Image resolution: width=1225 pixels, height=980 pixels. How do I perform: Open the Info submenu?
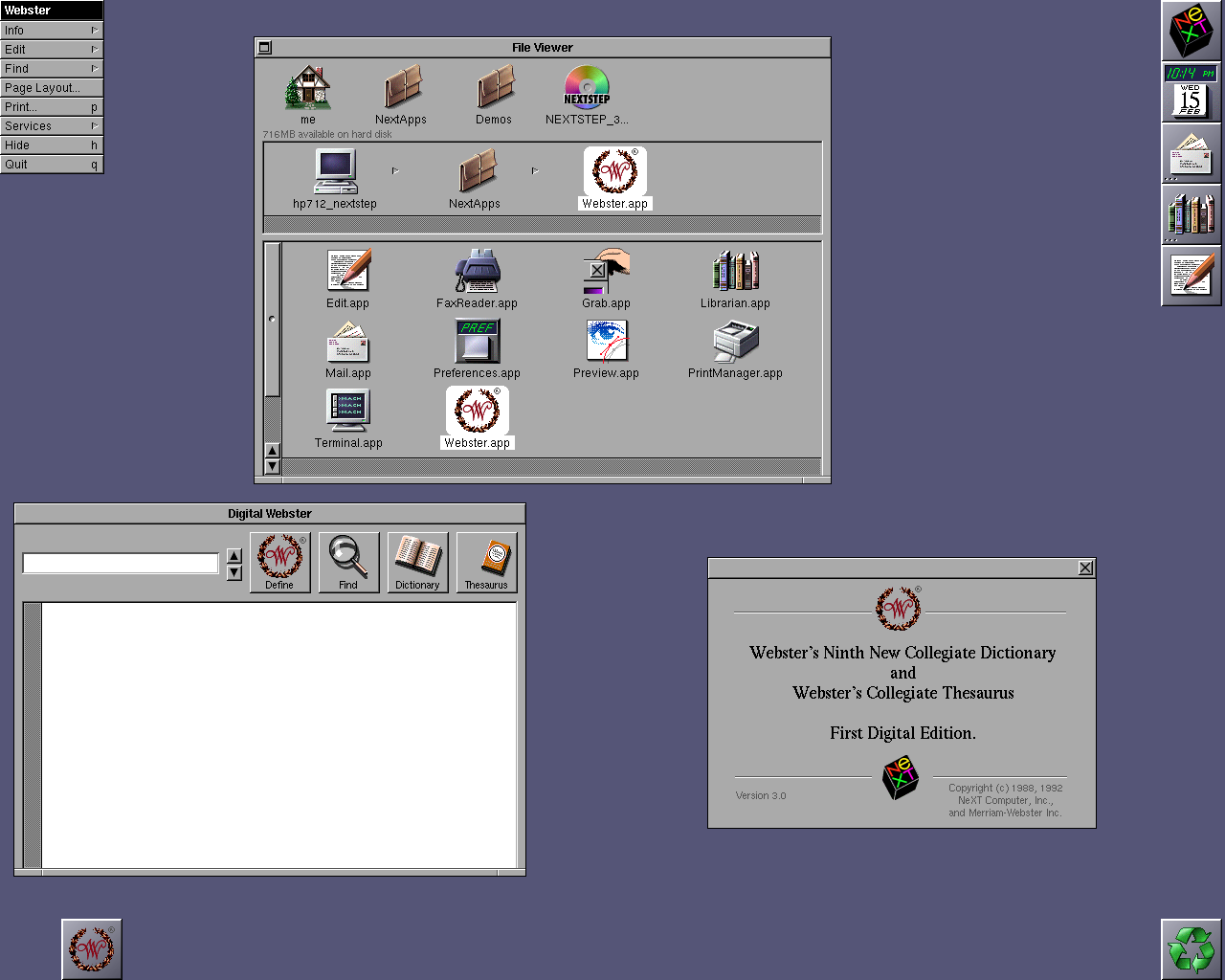[52, 31]
